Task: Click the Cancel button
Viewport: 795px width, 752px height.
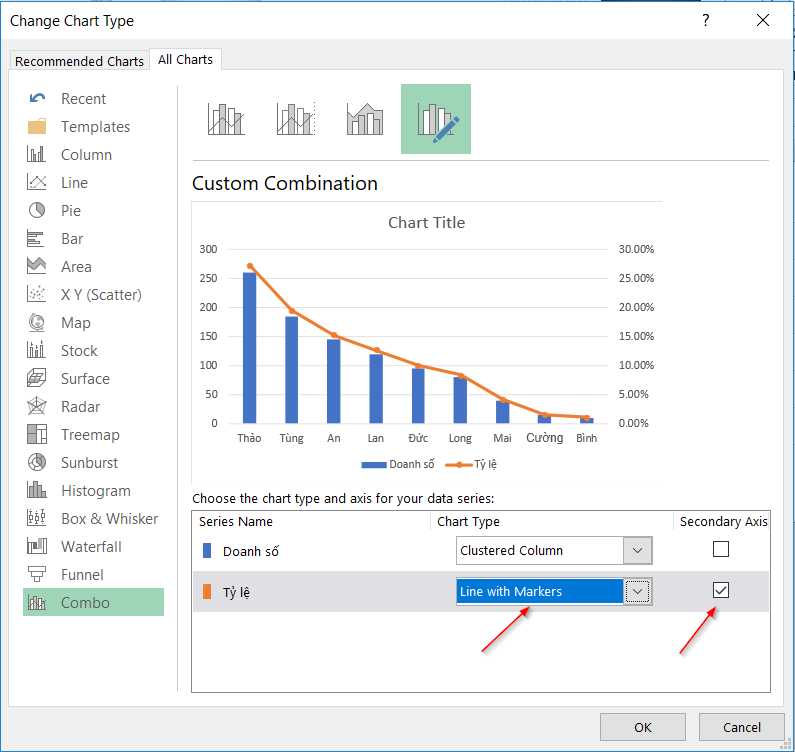Action: pyautogui.click(x=742, y=727)
